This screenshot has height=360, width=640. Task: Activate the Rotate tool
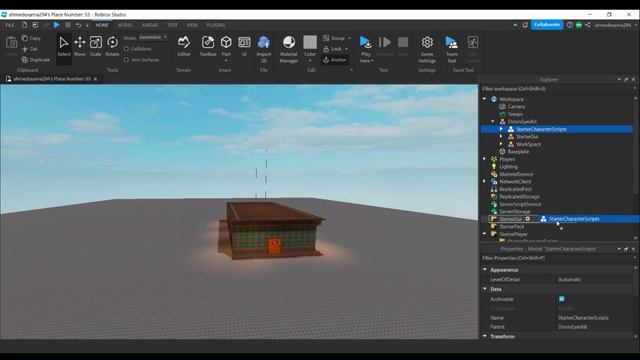click(x=112, y=47)
